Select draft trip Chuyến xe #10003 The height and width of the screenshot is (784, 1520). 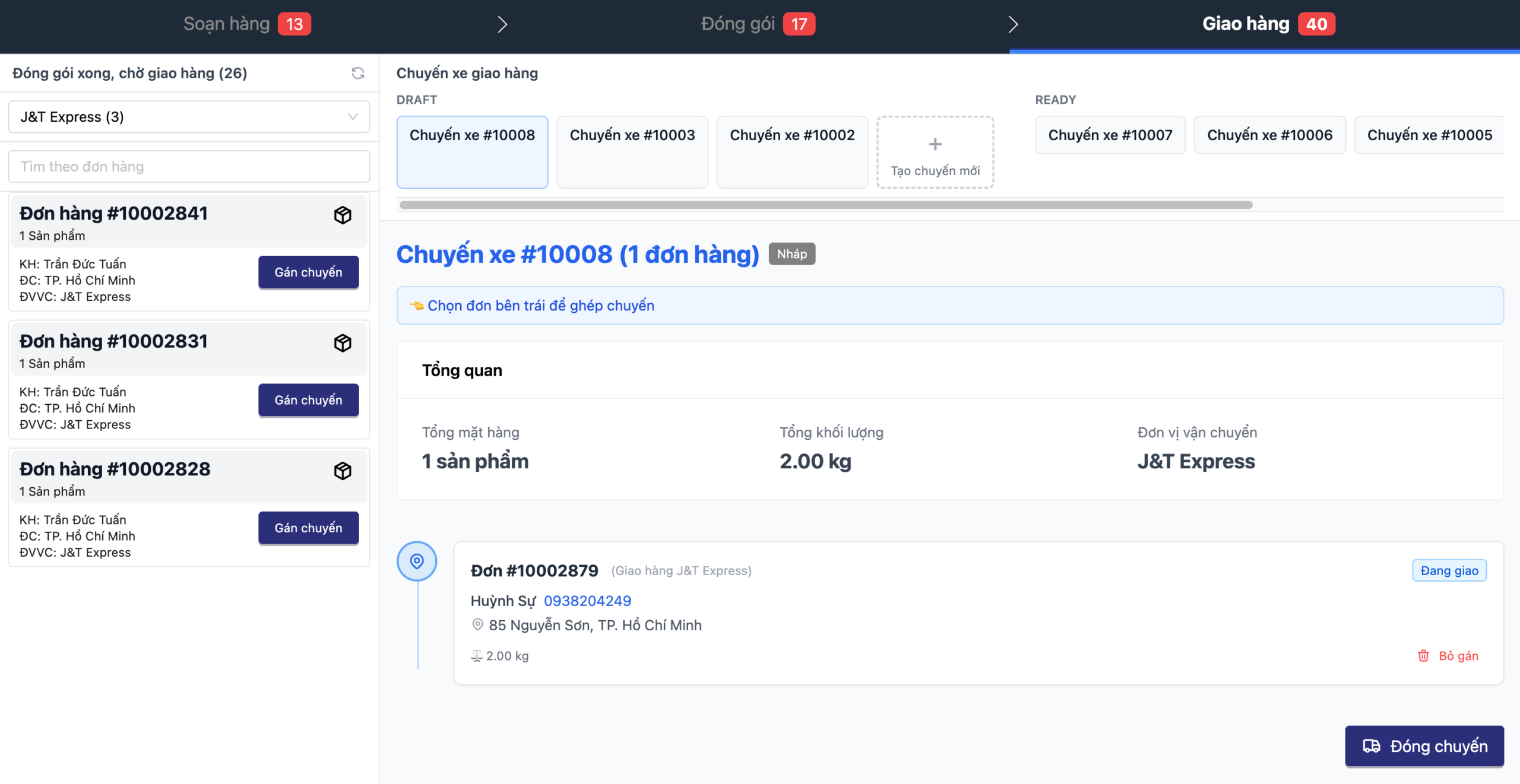[x=632, y=152]
